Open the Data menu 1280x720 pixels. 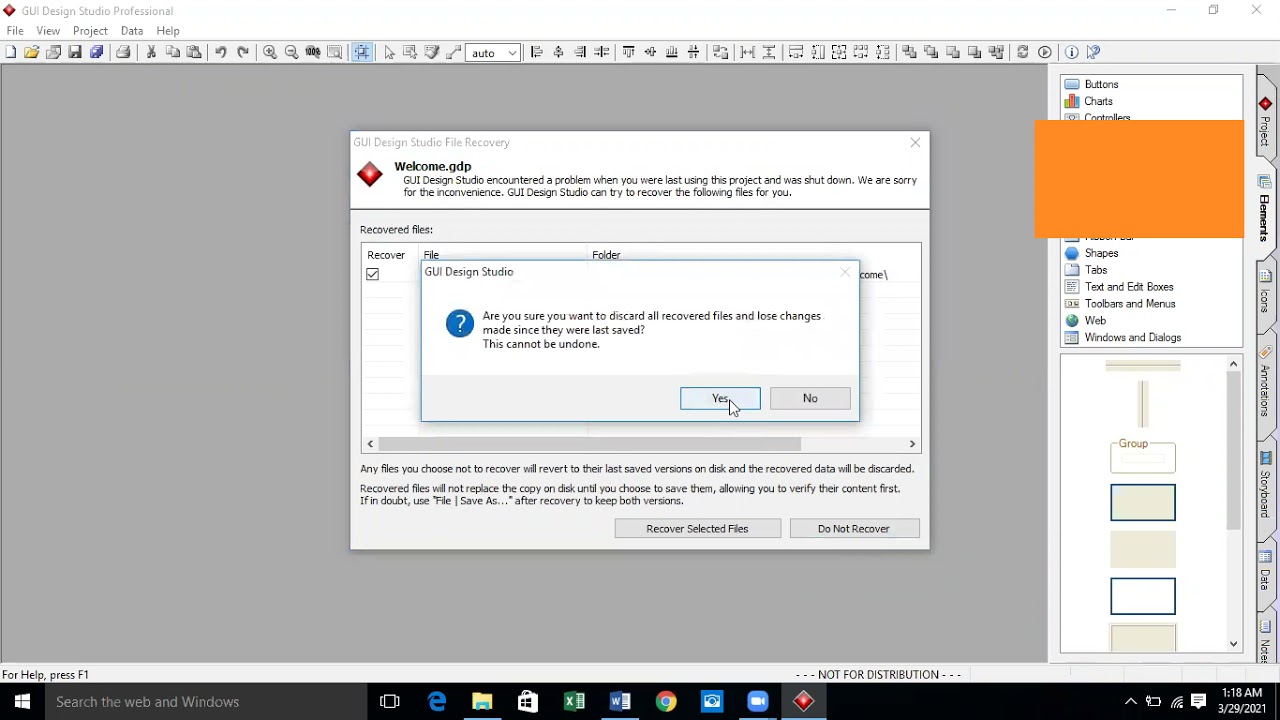[x=132, y=31]
